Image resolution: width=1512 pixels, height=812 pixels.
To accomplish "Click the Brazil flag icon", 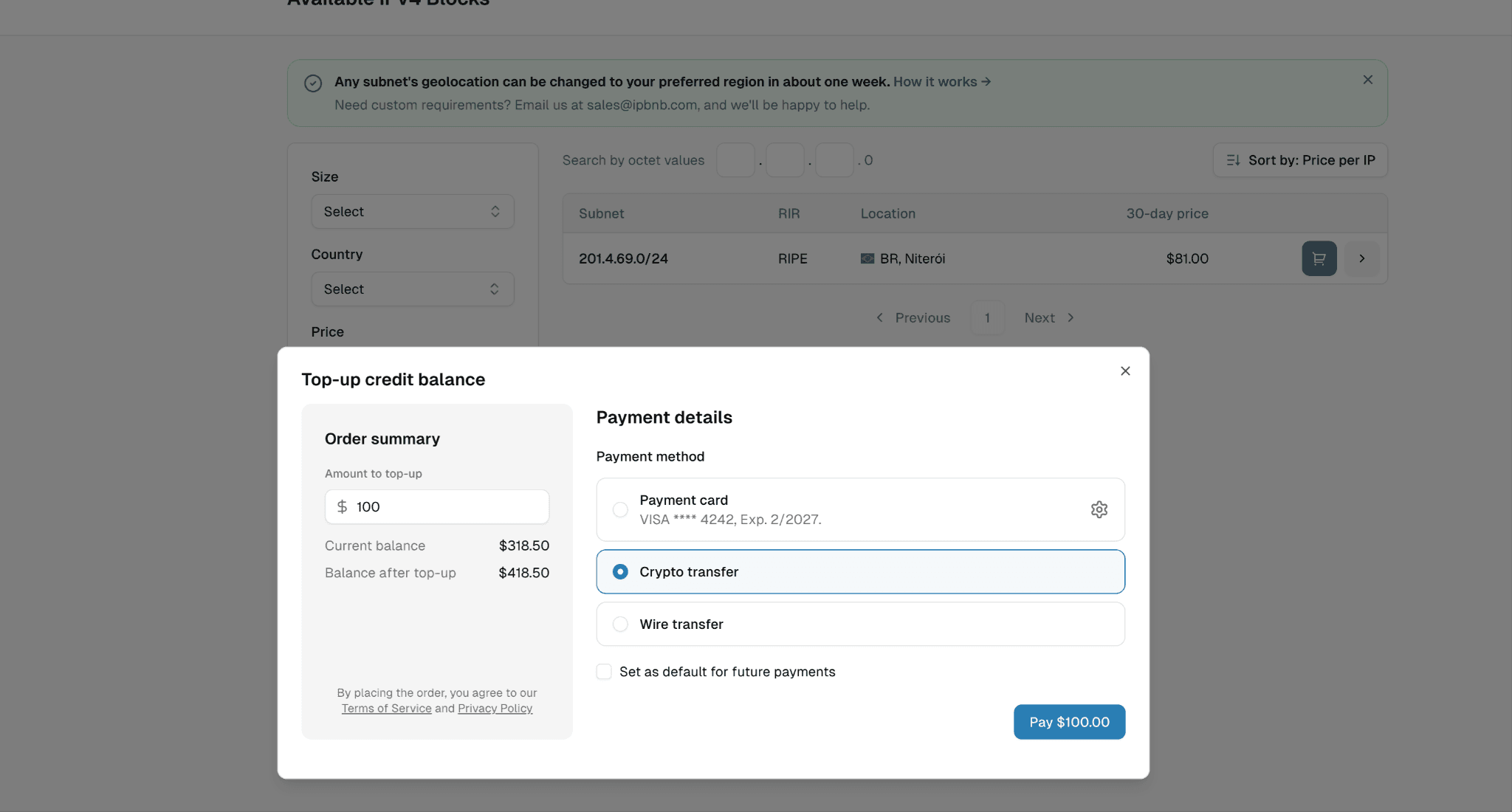I will tap(867, 258).
